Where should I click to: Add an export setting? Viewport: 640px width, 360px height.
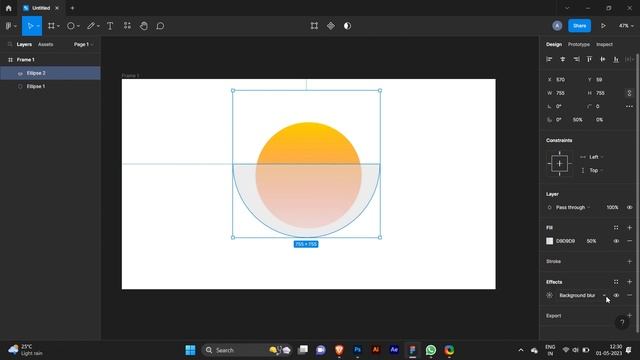[629, 316]
